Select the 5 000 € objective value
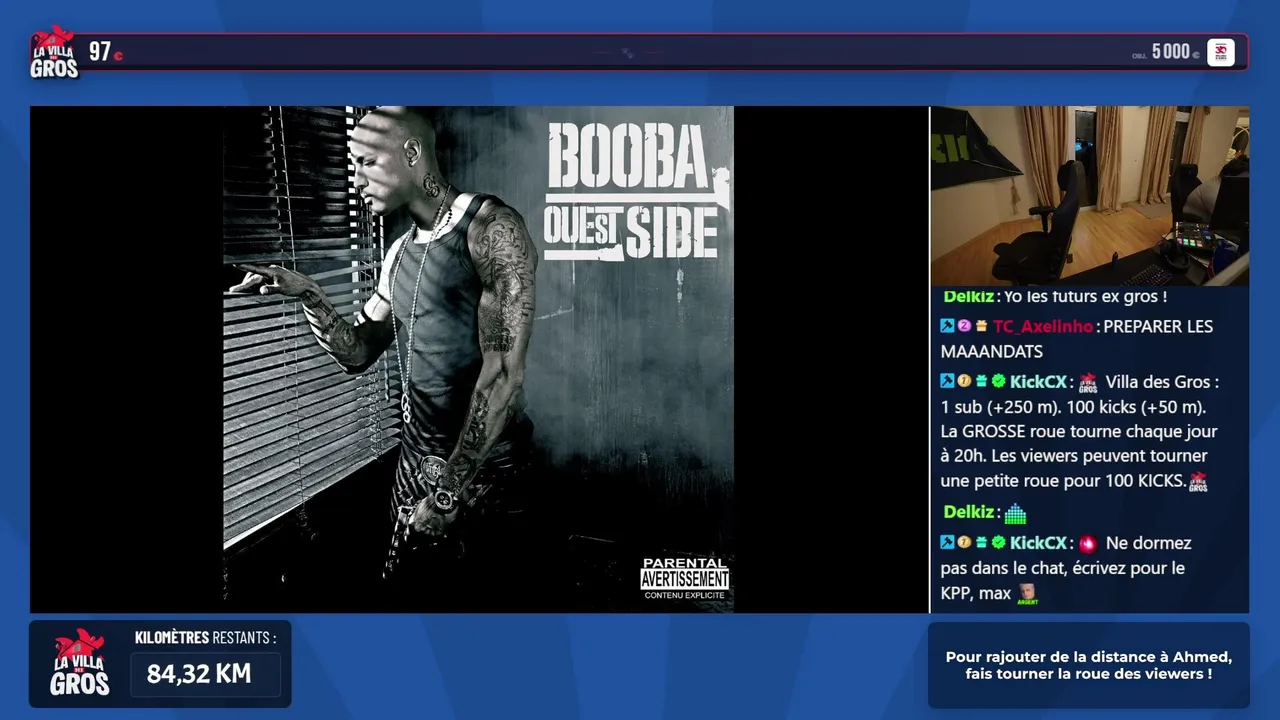The image size is (1280, 720). pos(1175,52)
